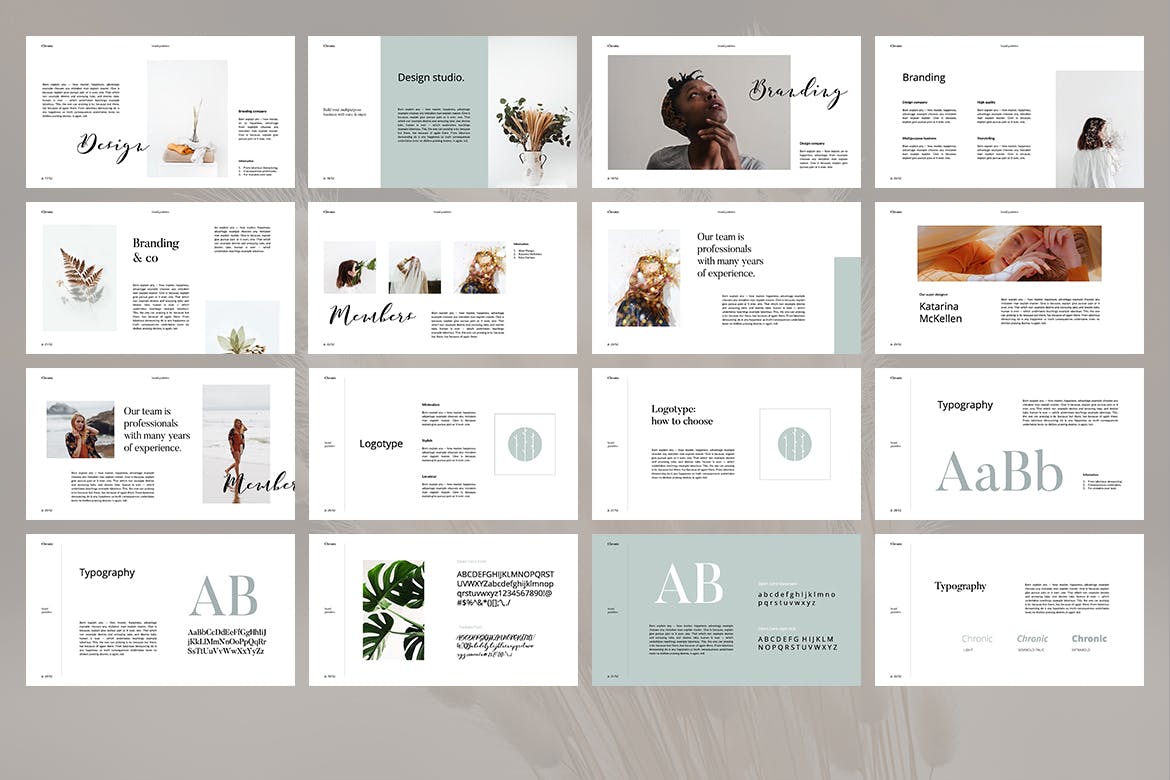
Task: Choose the Chronic italic font sample
Action: pyautogui.click(x=1032, y=639)
